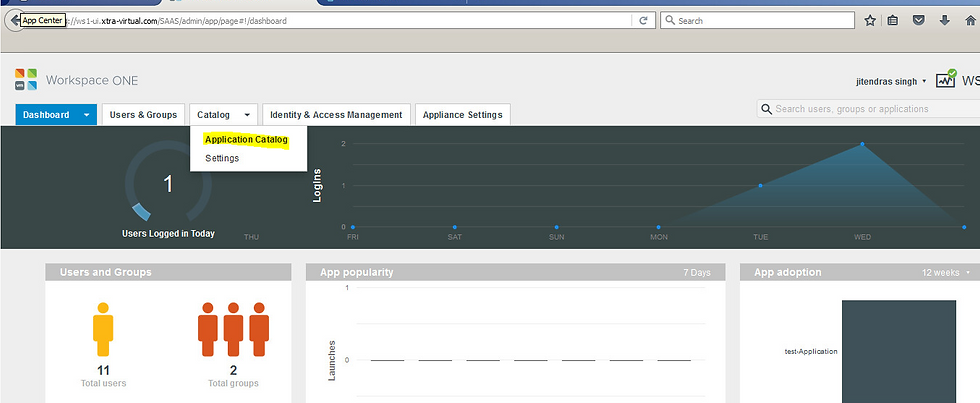Screen dimensions: 980x403
Task: Click the Tuesday logins data point
Action: (760, 186)
